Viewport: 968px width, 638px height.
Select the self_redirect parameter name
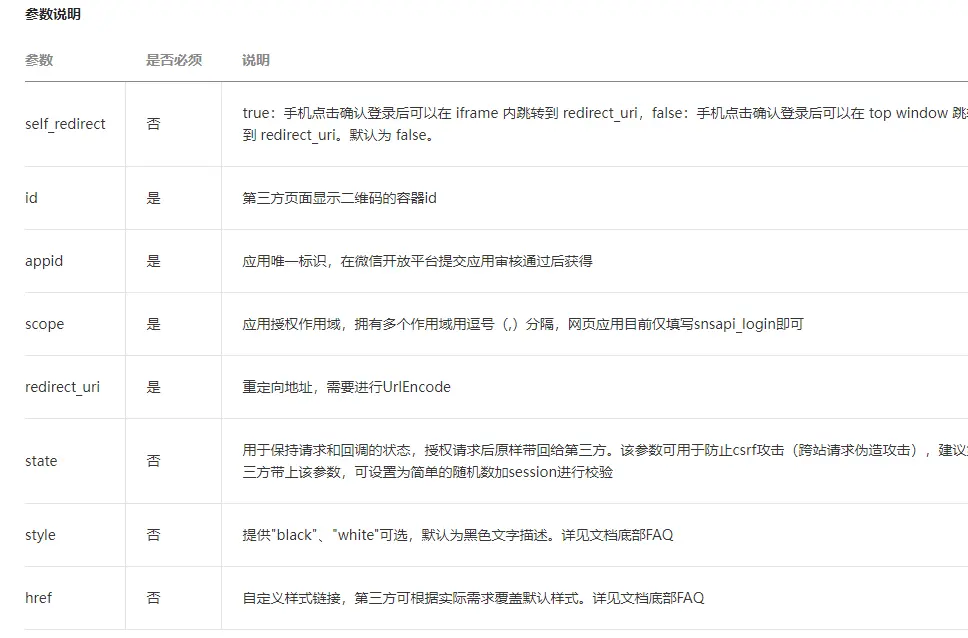65,124
